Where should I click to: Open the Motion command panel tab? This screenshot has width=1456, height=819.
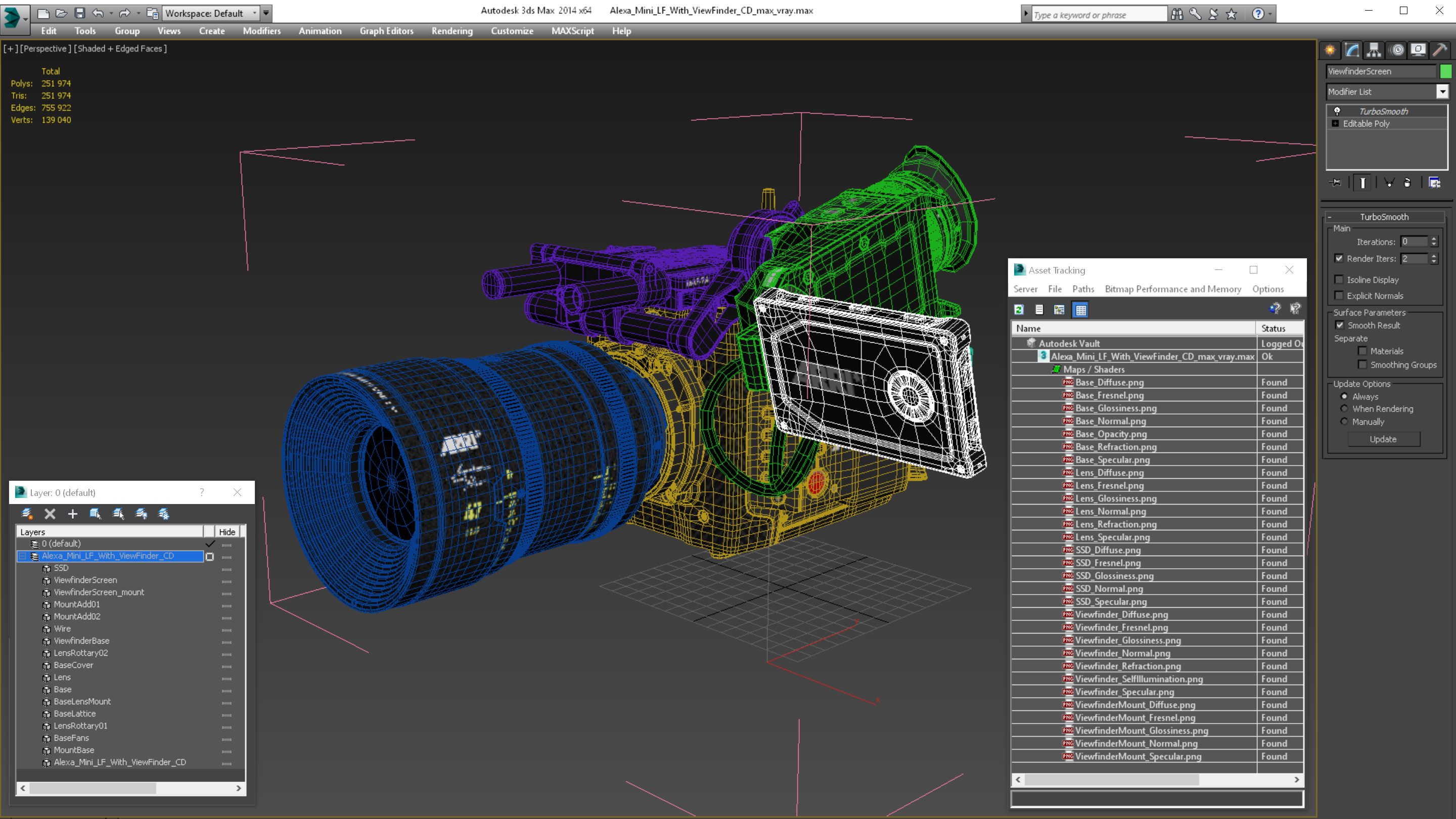coord(1397,50)
